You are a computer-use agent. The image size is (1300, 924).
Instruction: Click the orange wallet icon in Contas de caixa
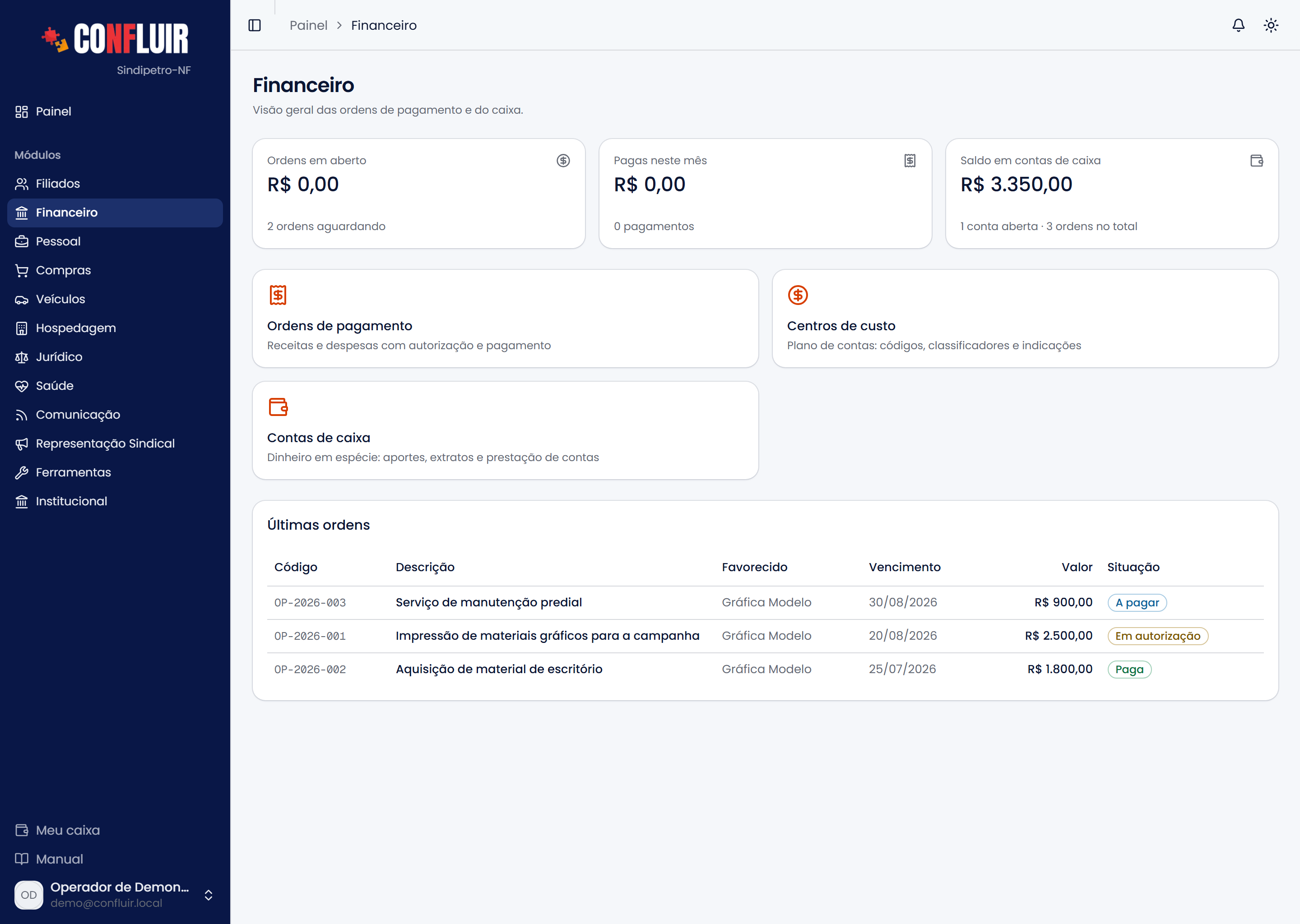(x=278, y=407)
